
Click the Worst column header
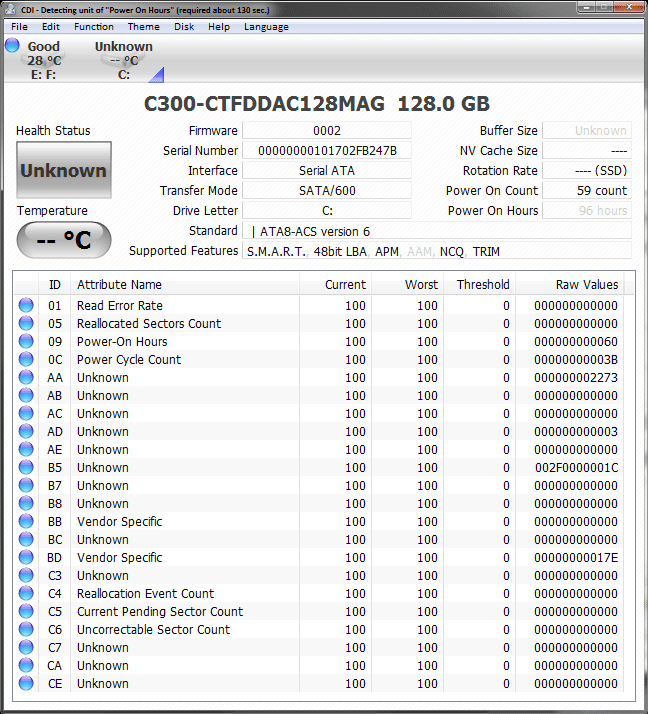click(x=407, y=285)
